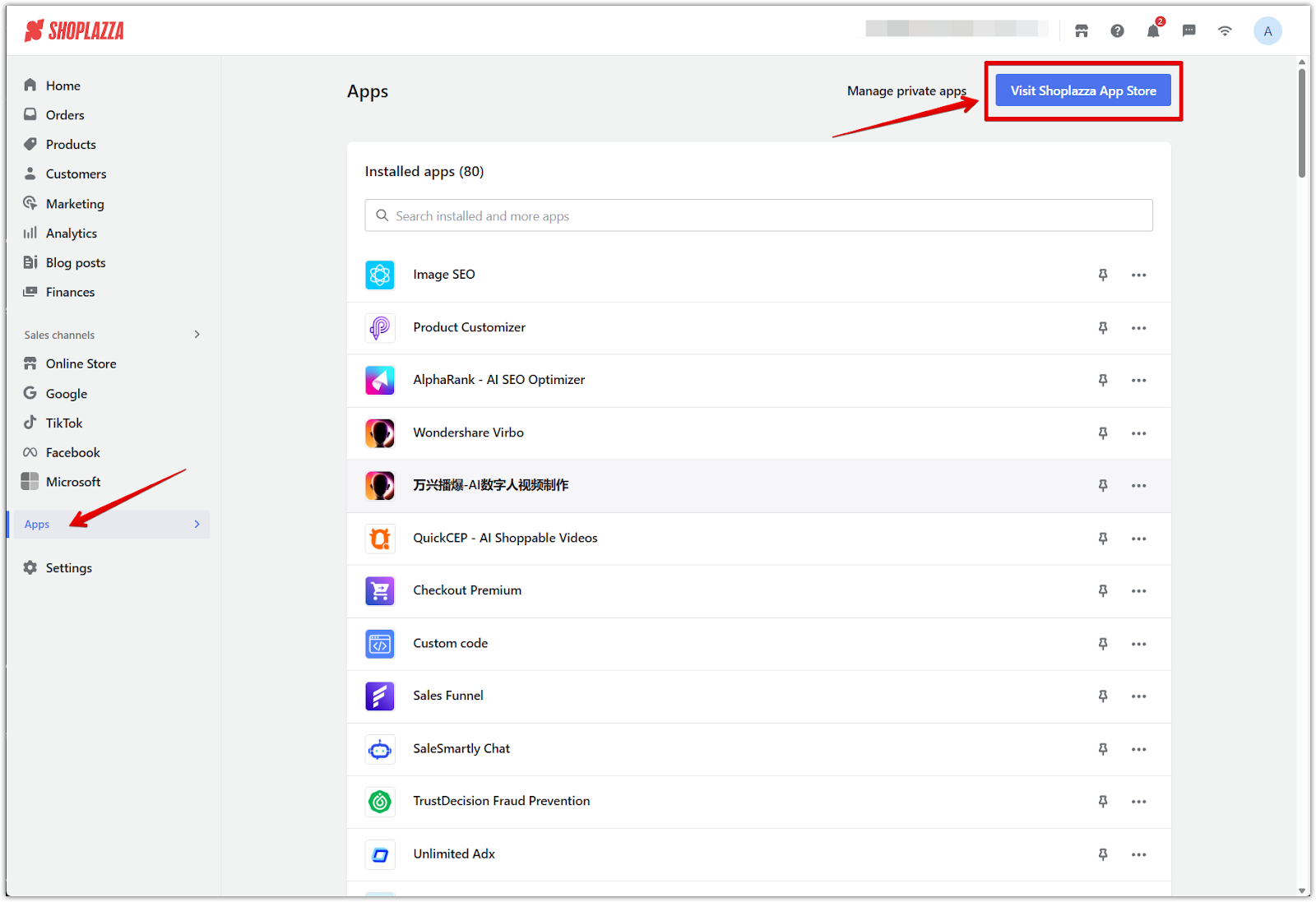The height and width of the screenshot is (902, 1316).
Task: Open more options for Sales Funnel
Action: [1138, 696]
